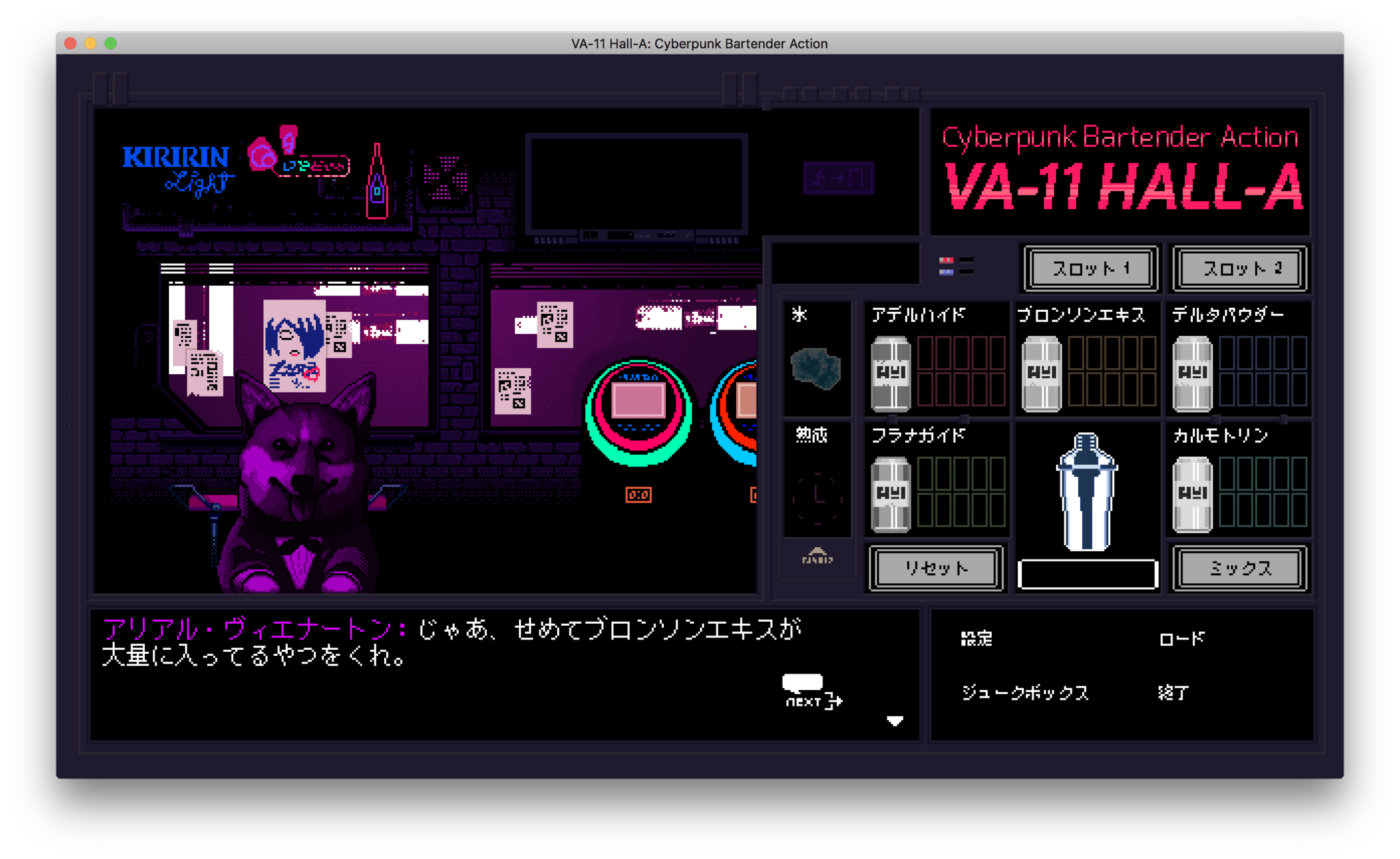Click the cocktail shaker icon
Image resolution: width=1400 pixels, height=859 pixels.
1088,492
